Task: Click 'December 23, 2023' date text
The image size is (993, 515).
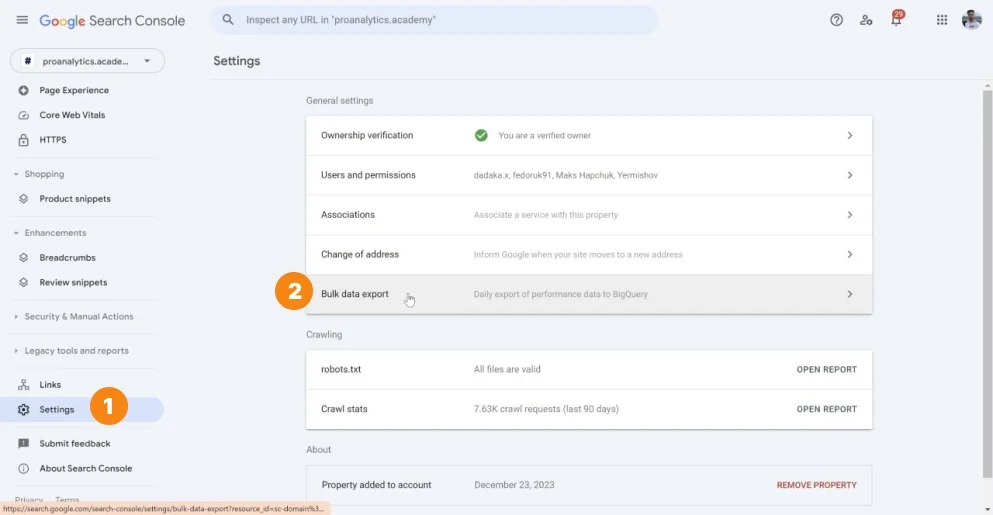Action: [x=514, y=485]
